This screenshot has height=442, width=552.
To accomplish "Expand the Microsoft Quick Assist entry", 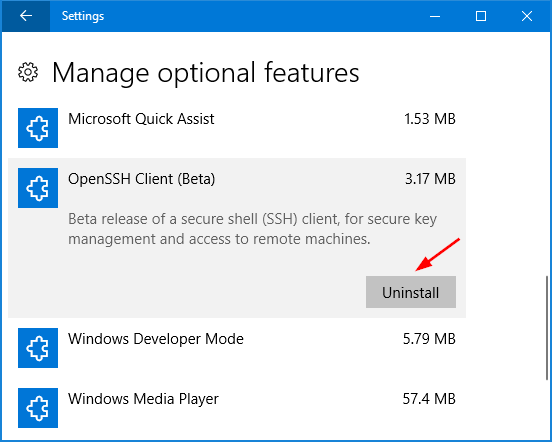I will (237, 128).
